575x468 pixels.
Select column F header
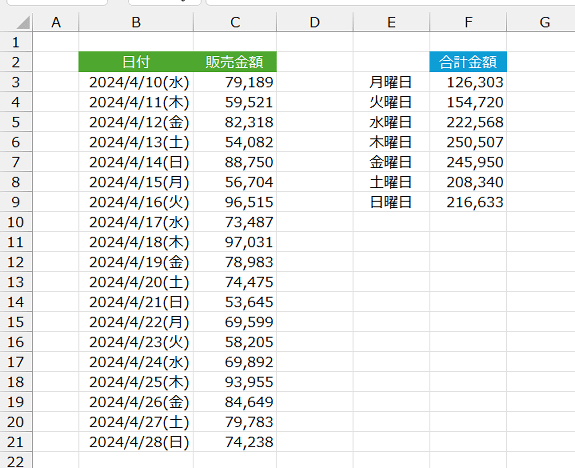[x=468, y=22]
